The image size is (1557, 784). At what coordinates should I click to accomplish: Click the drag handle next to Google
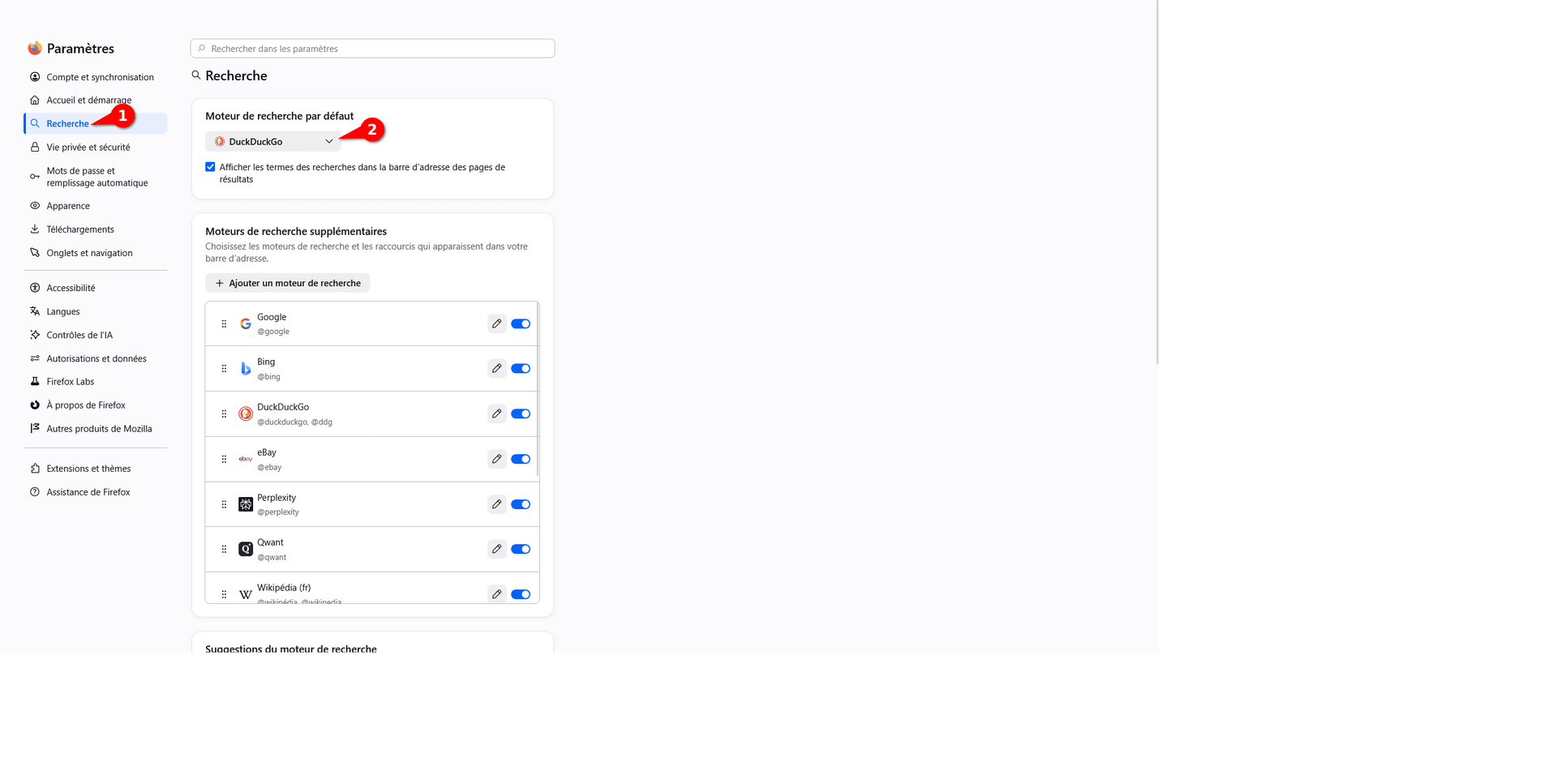(224, 323)
